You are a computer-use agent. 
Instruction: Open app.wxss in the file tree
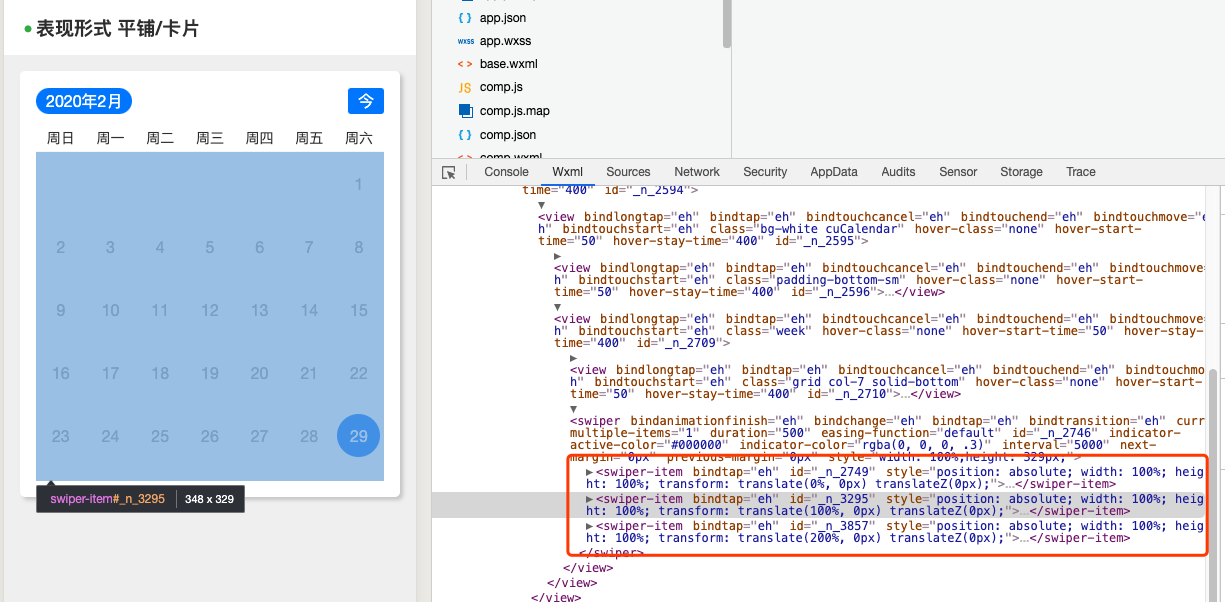(x=506, y=41)
